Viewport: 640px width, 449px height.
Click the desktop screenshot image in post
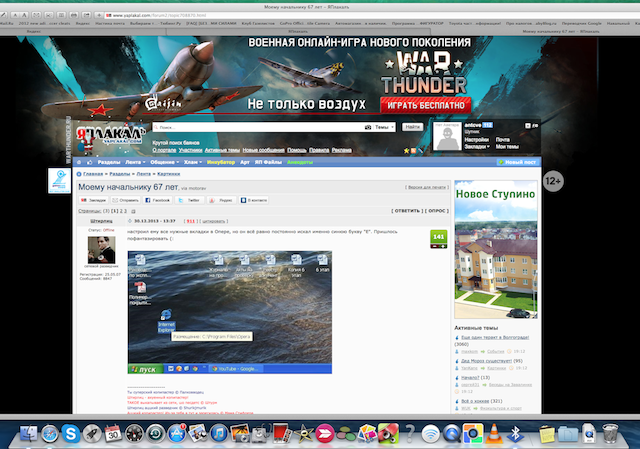click(229, 312)
